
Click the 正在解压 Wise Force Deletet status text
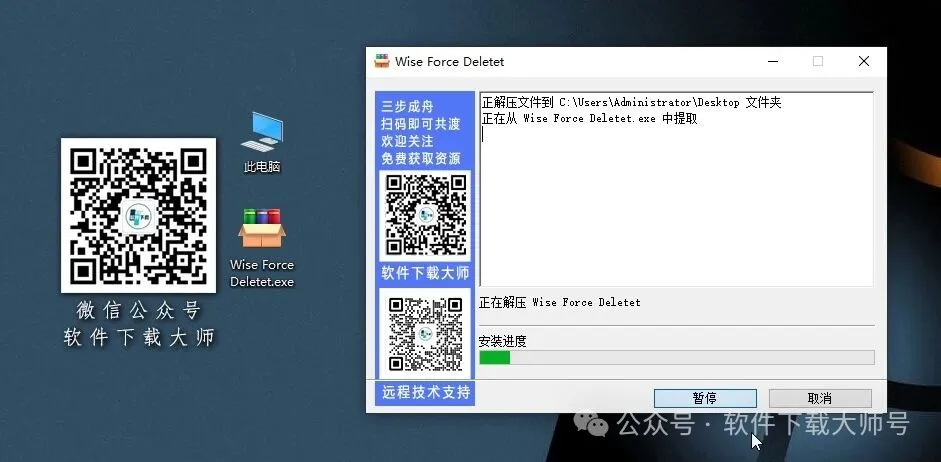(x=559, y=302)
